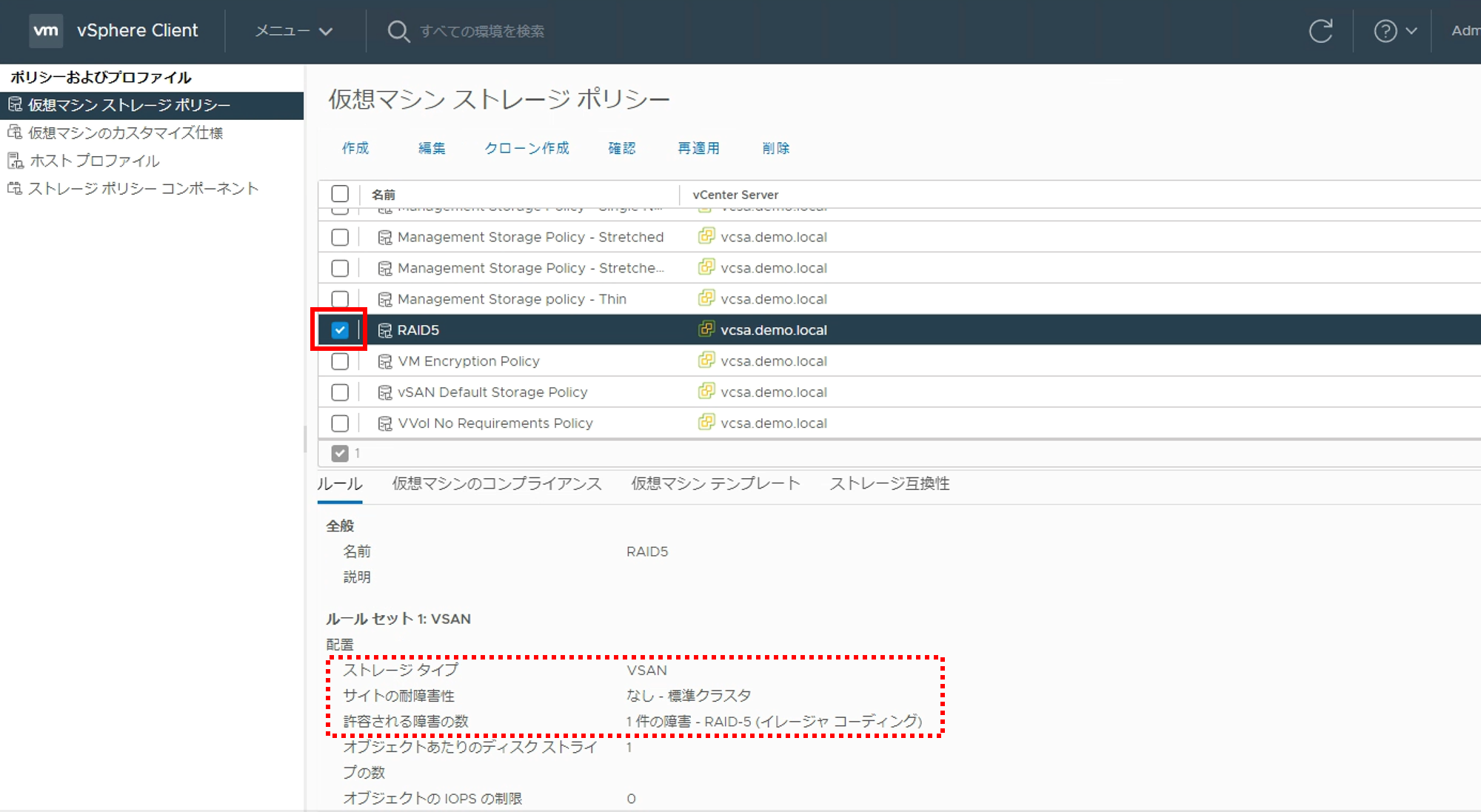The image size is (1481, 812).
Task: Click the RAID5 policy name in the table
Action: 418,330
